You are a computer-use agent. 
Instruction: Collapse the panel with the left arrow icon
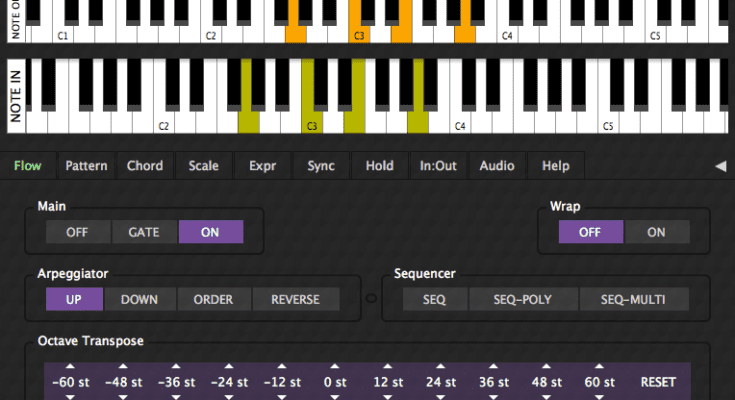click(720, 166)
